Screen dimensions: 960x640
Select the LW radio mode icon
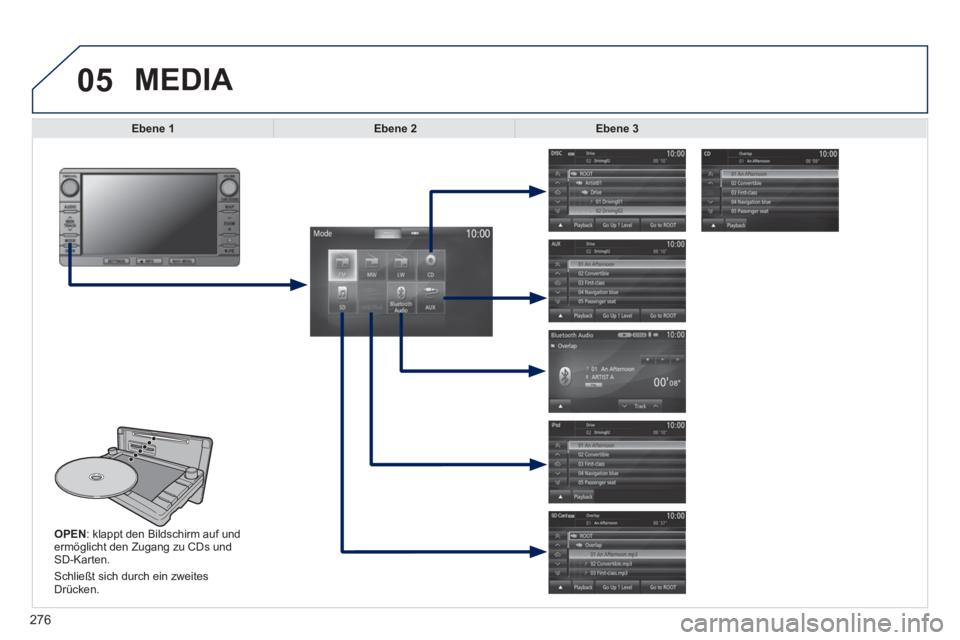(401, 265)
